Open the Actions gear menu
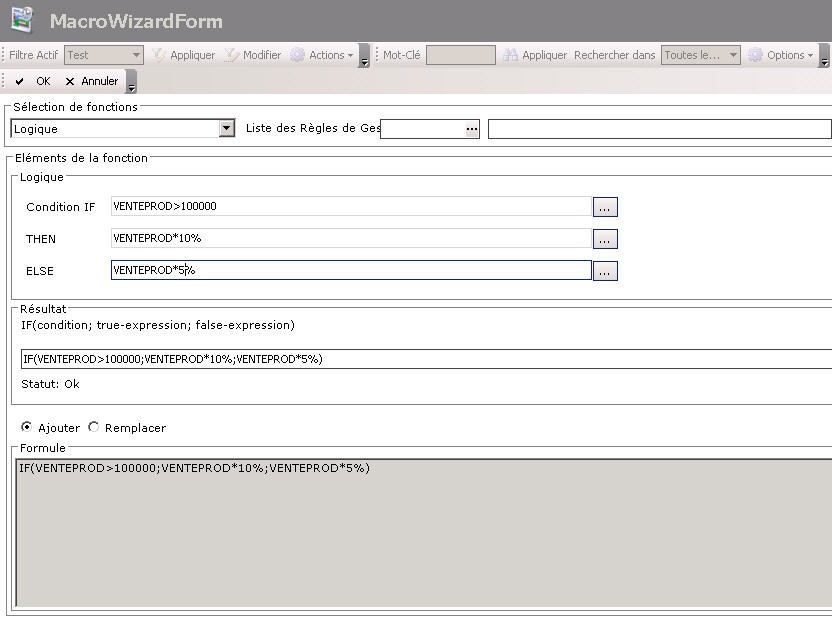Image resolution: width=832 pixels, height=618 pixels. tap(321, 55)
